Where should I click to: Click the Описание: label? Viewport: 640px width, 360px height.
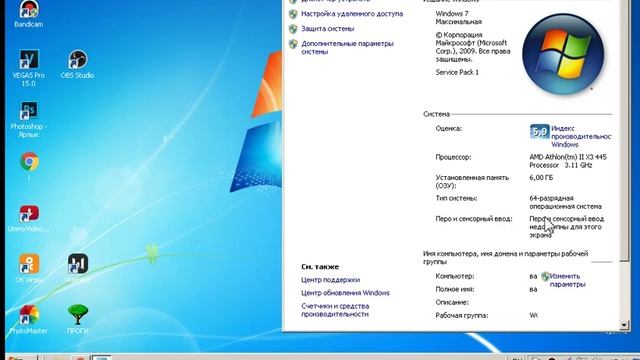(x=452, y=302)
